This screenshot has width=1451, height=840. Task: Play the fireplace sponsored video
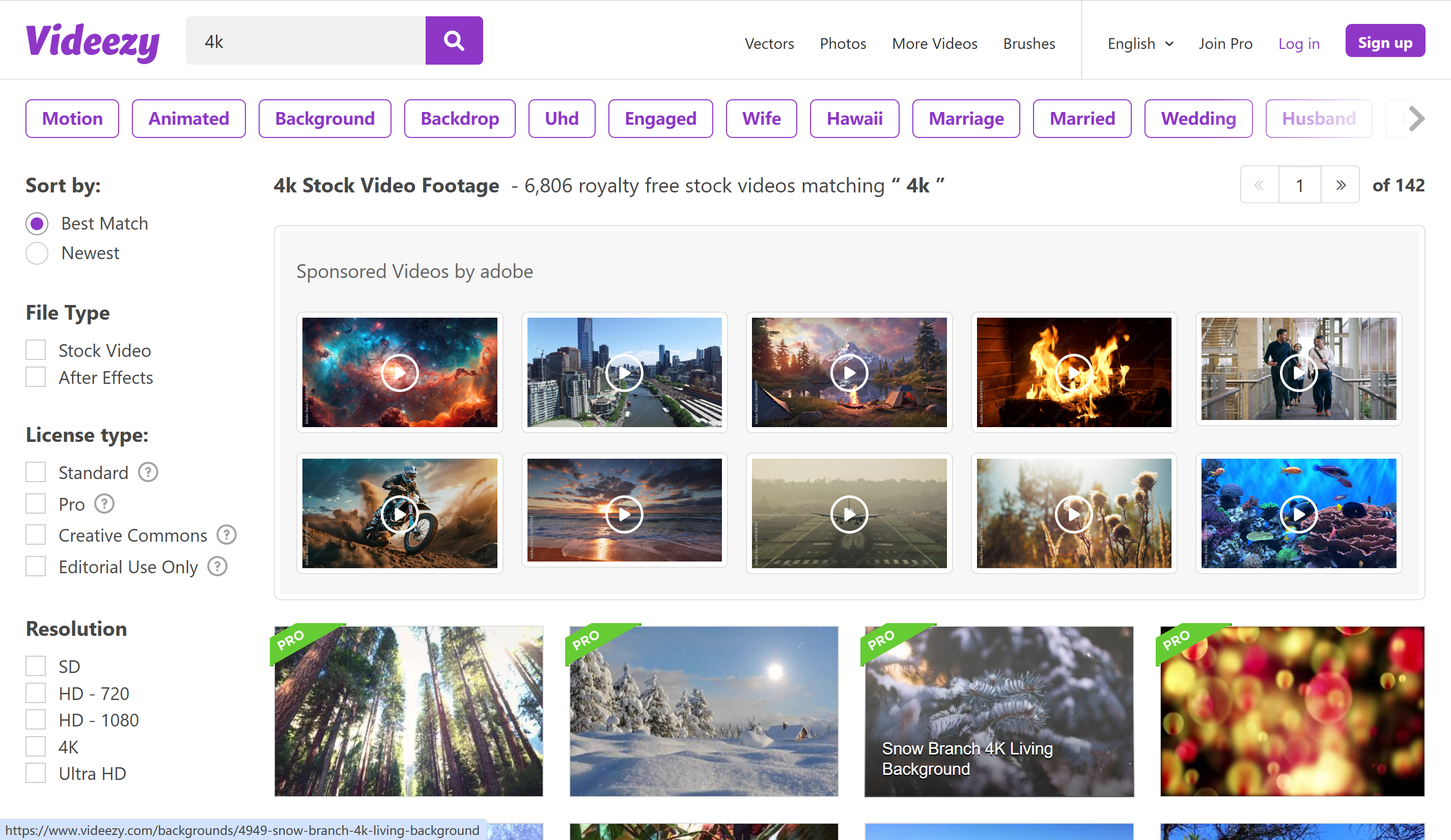[1073, 373]
